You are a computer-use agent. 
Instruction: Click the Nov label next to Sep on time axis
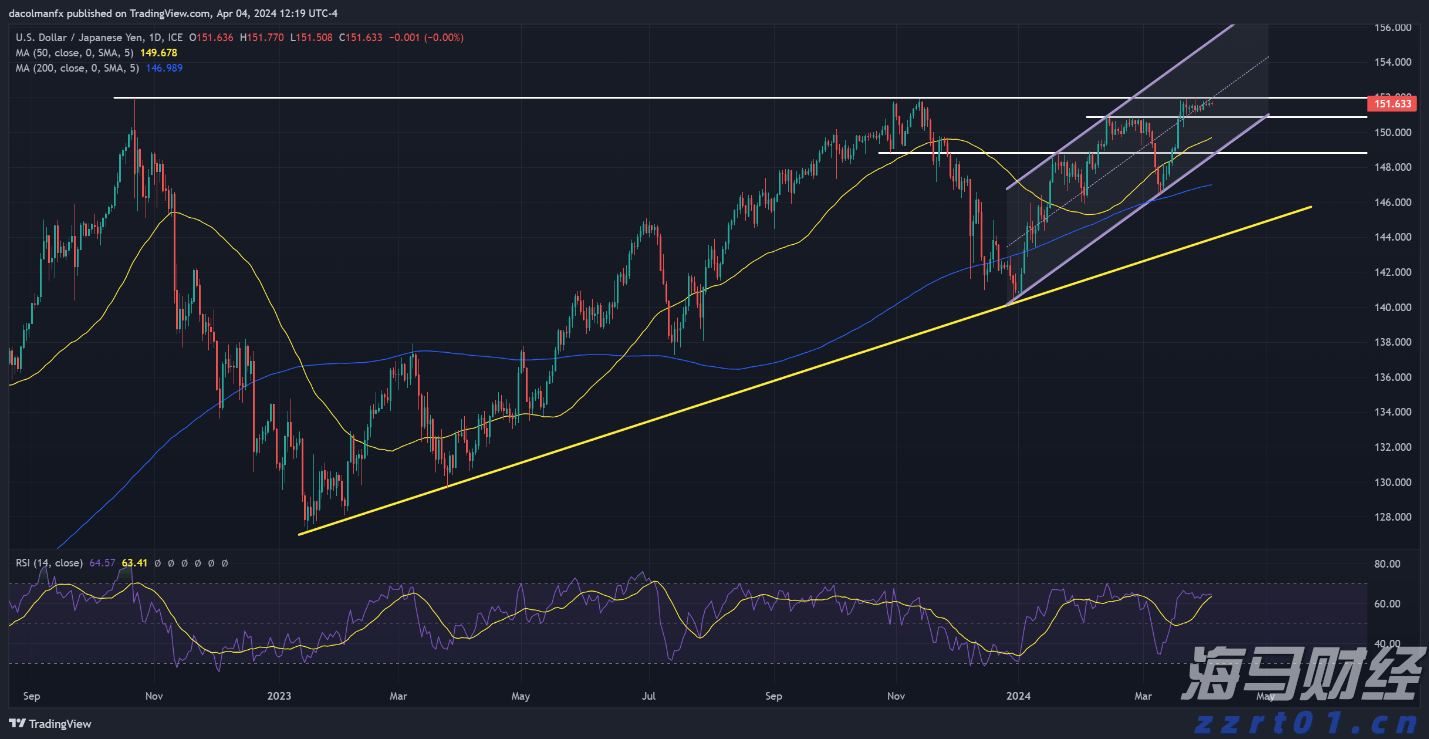click(x=153, y=694)
